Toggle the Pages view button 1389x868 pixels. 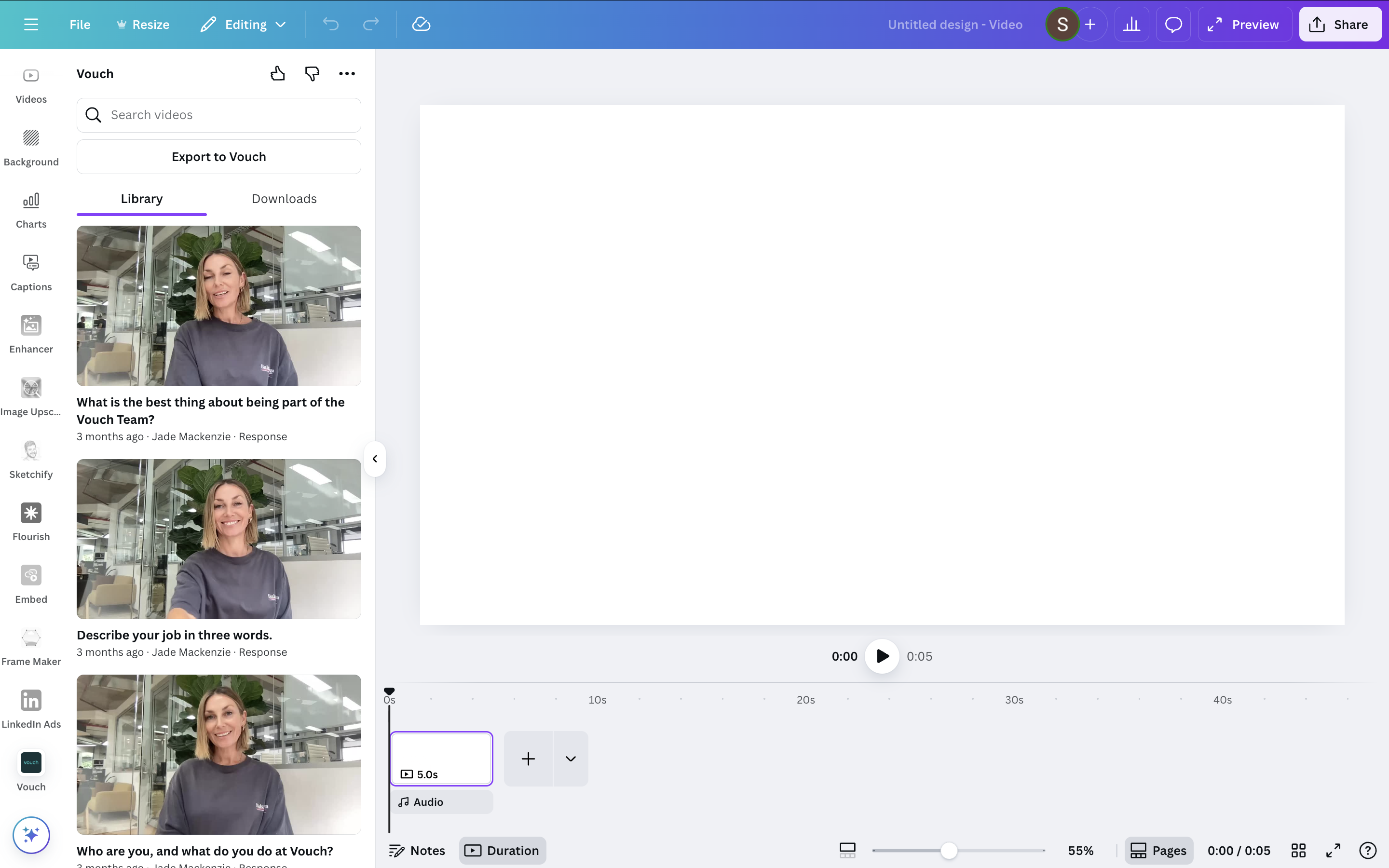coord(1158,850)
